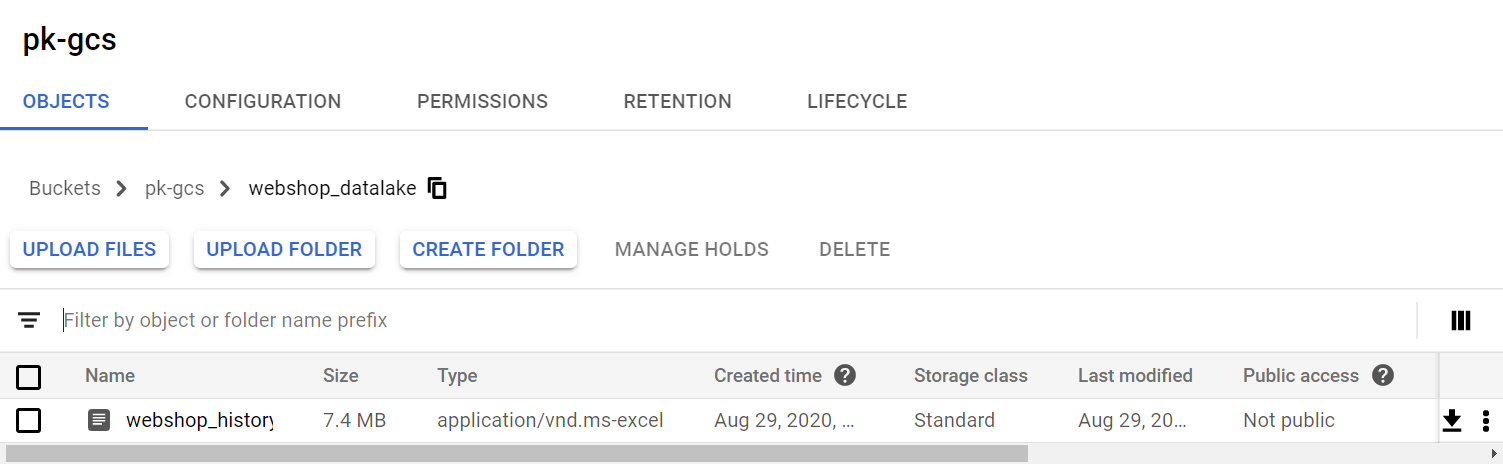Open column display options icon
1503x474 pixels.
(x=1461, y=320)
